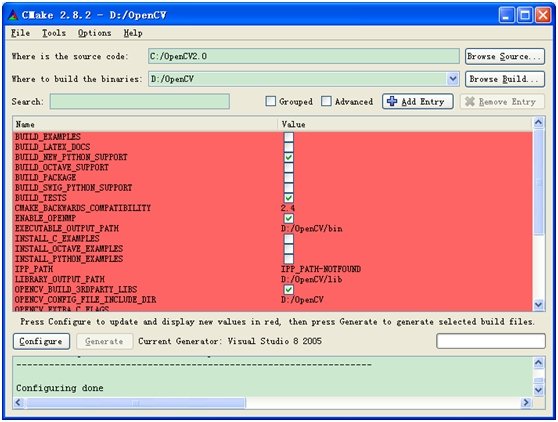Uncheck OPENCV_BUILD_3RDPARTY_LIBS checkbox
Image resolution: width=558 pixels, height=422 pixels.
289,289
